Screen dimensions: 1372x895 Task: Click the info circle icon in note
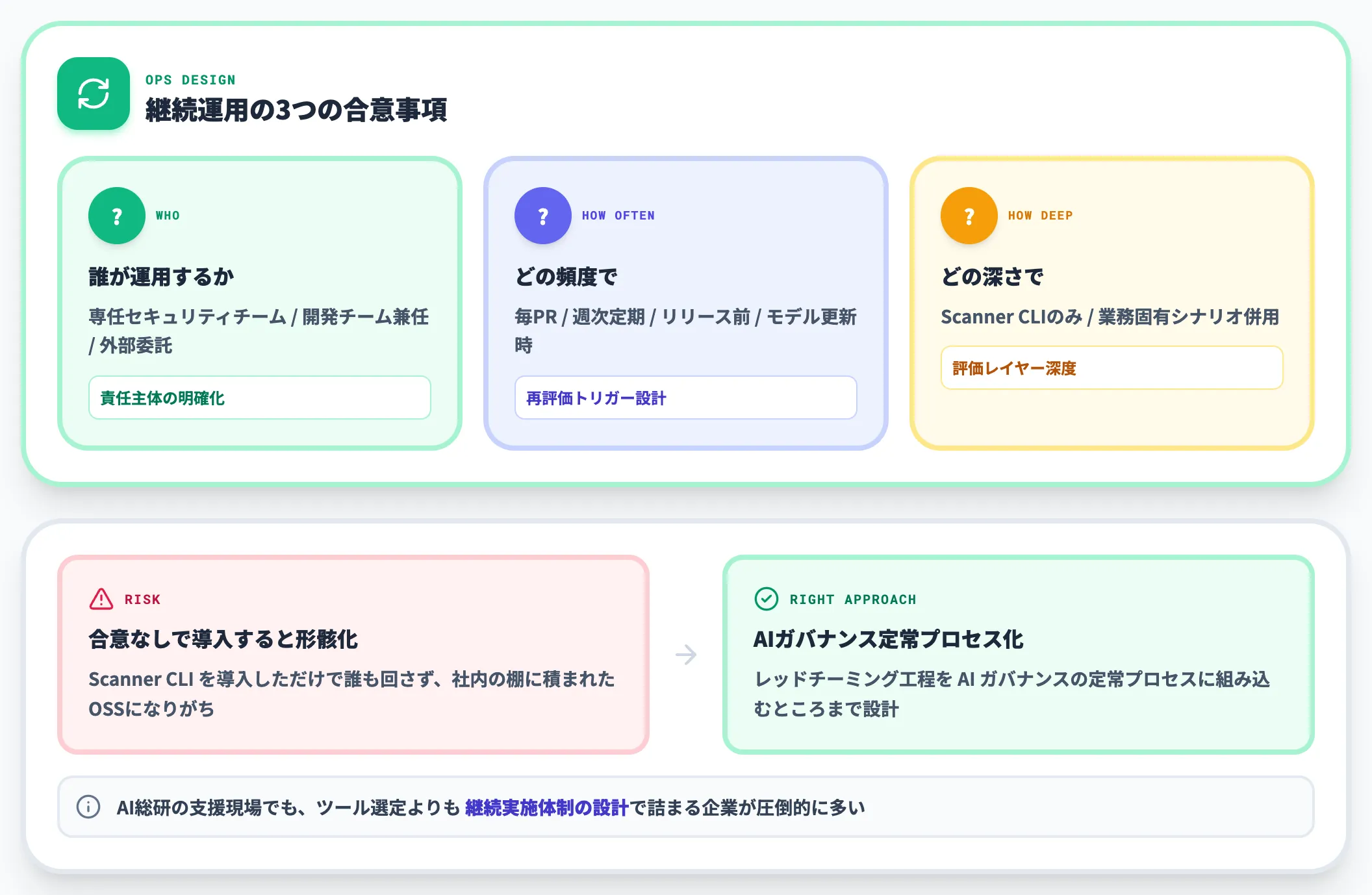[88, 807]
